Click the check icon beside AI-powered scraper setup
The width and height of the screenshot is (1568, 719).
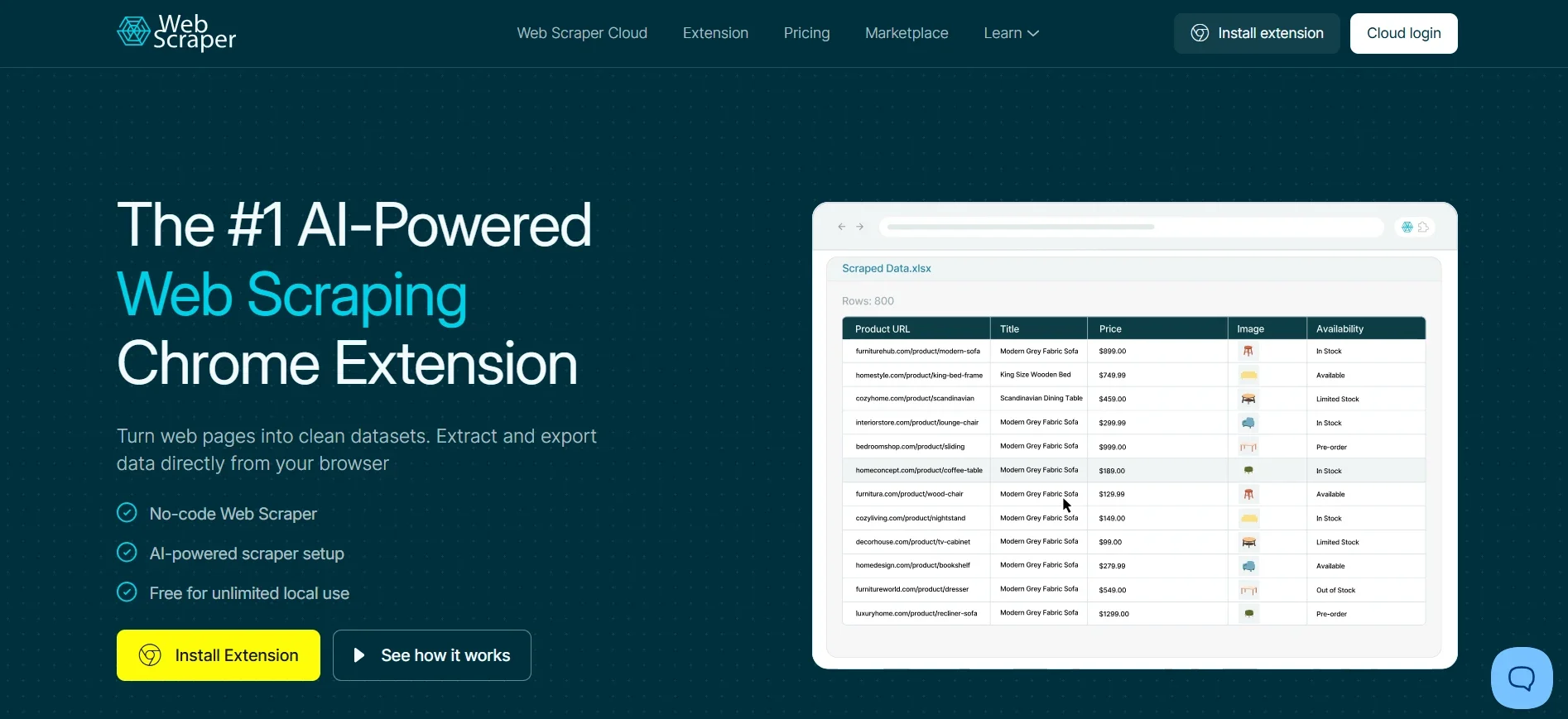click(127, 553)
